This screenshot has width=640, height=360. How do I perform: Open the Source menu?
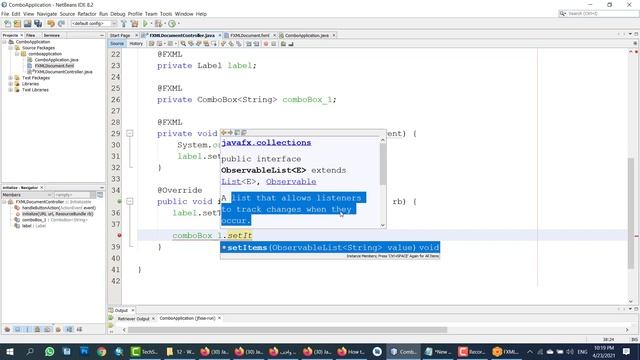(67, 14)
